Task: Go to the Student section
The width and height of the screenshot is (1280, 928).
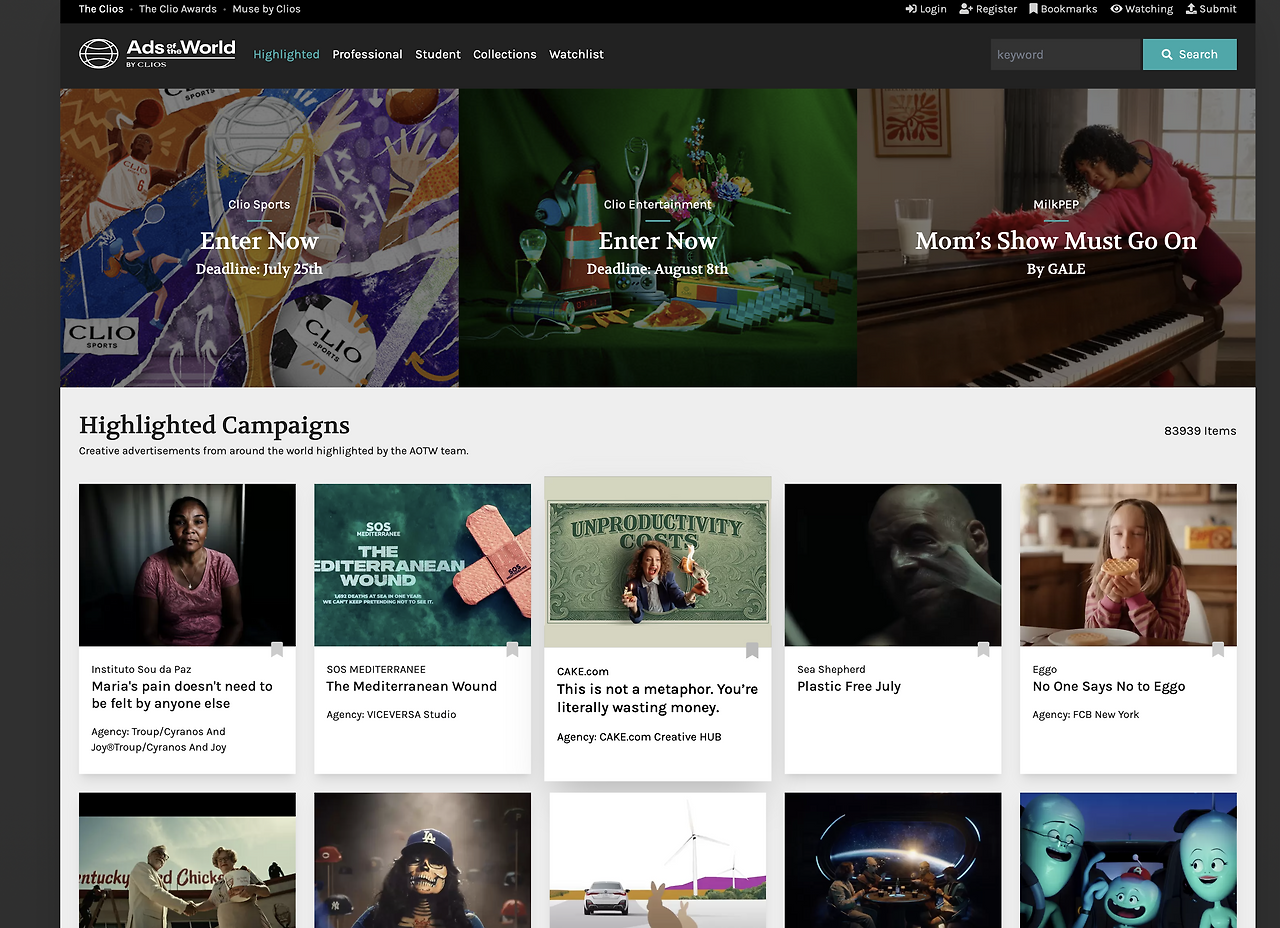Action: coord(438,54)
